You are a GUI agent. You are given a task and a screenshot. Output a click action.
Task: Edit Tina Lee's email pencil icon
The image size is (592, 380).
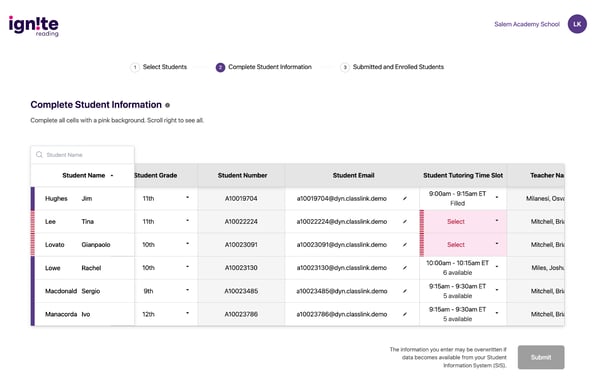405,221
